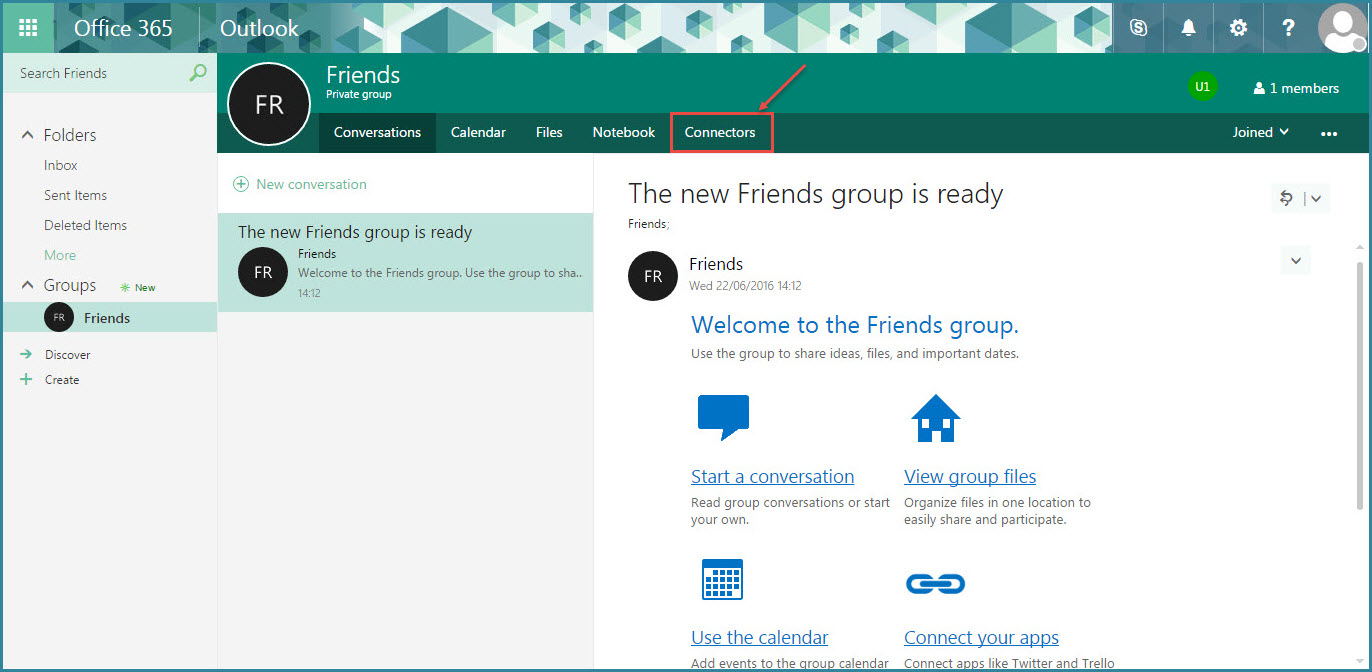Open the help question mark
The image size is (1372, 672).
pos(1289,28)
